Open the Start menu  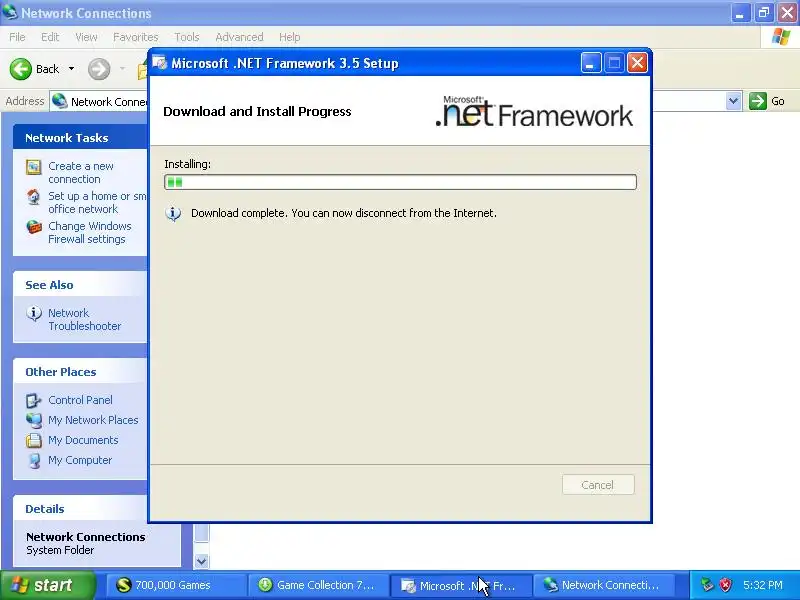47,585
